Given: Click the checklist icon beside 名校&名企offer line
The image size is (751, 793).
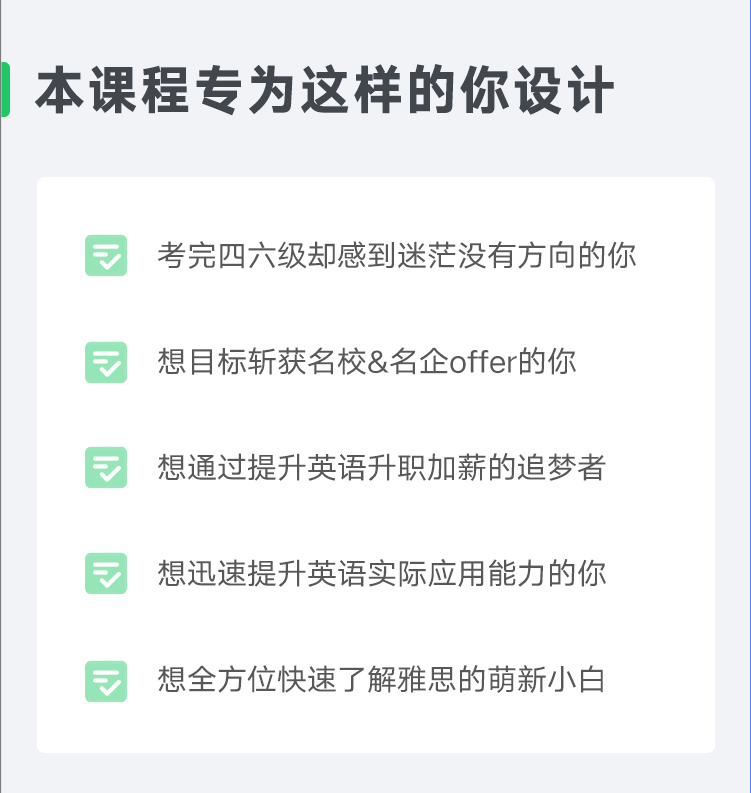Looking at the screenshot, I should click(106, 362).
